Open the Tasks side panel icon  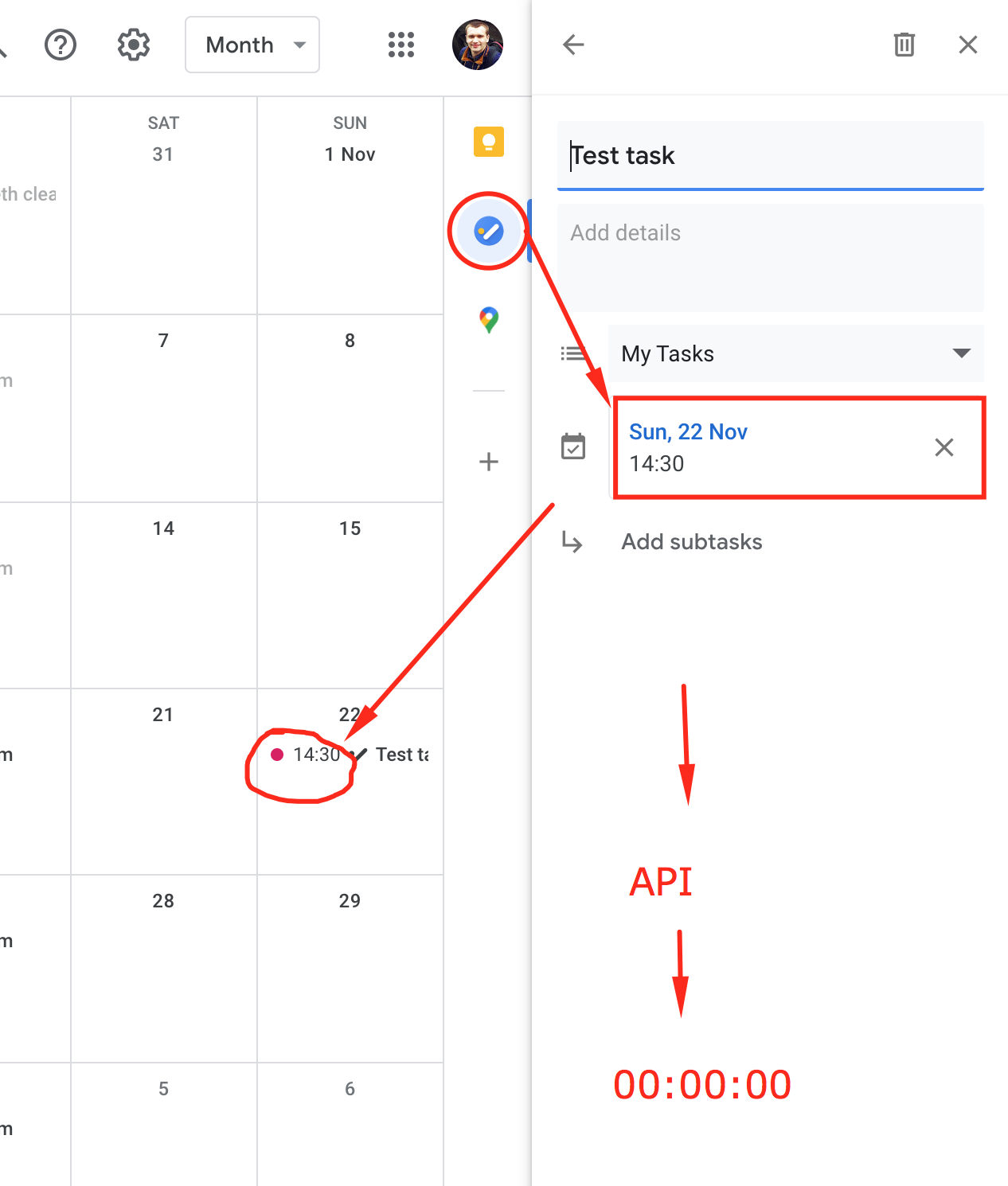click(489, 232)
